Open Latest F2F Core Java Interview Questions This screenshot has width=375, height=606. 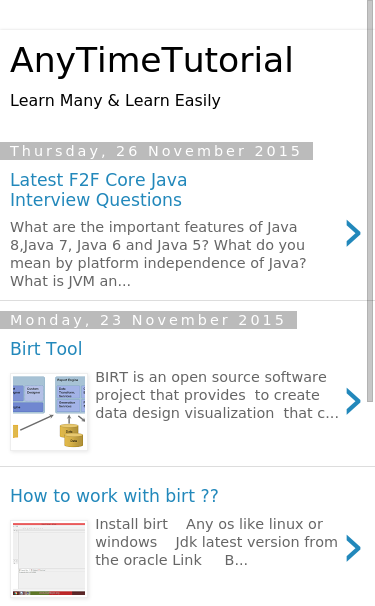point(99,190)
